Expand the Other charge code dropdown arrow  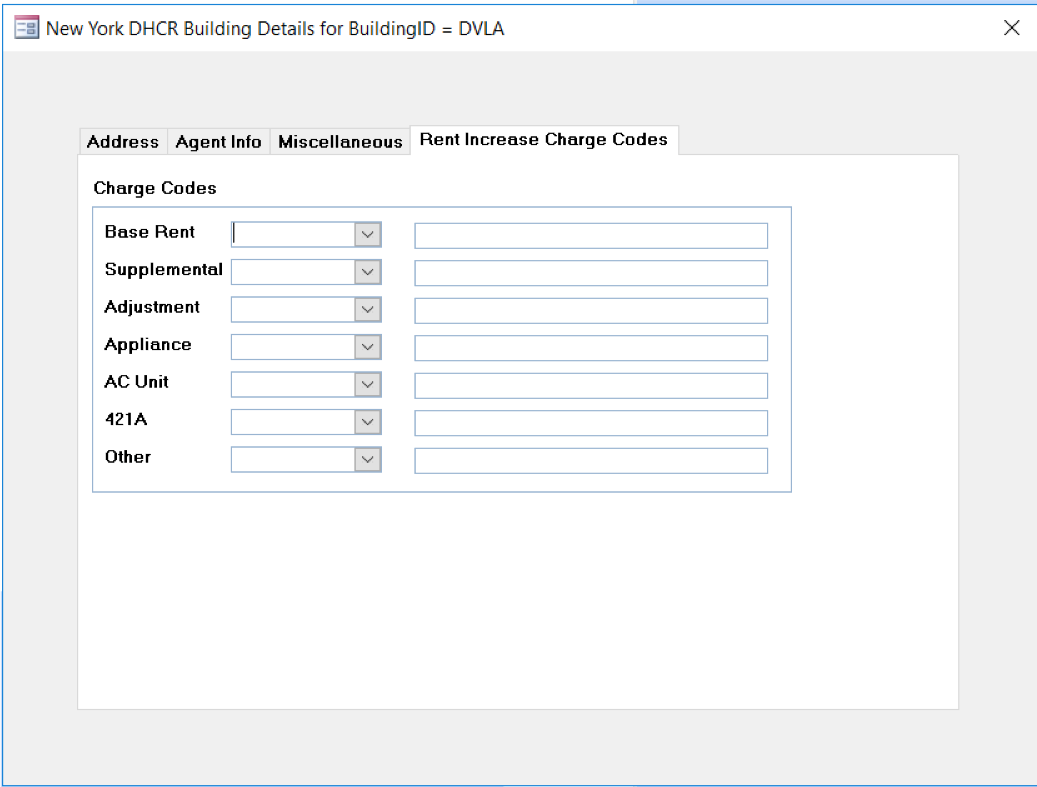pyautogui.click(x=368, y=460)
